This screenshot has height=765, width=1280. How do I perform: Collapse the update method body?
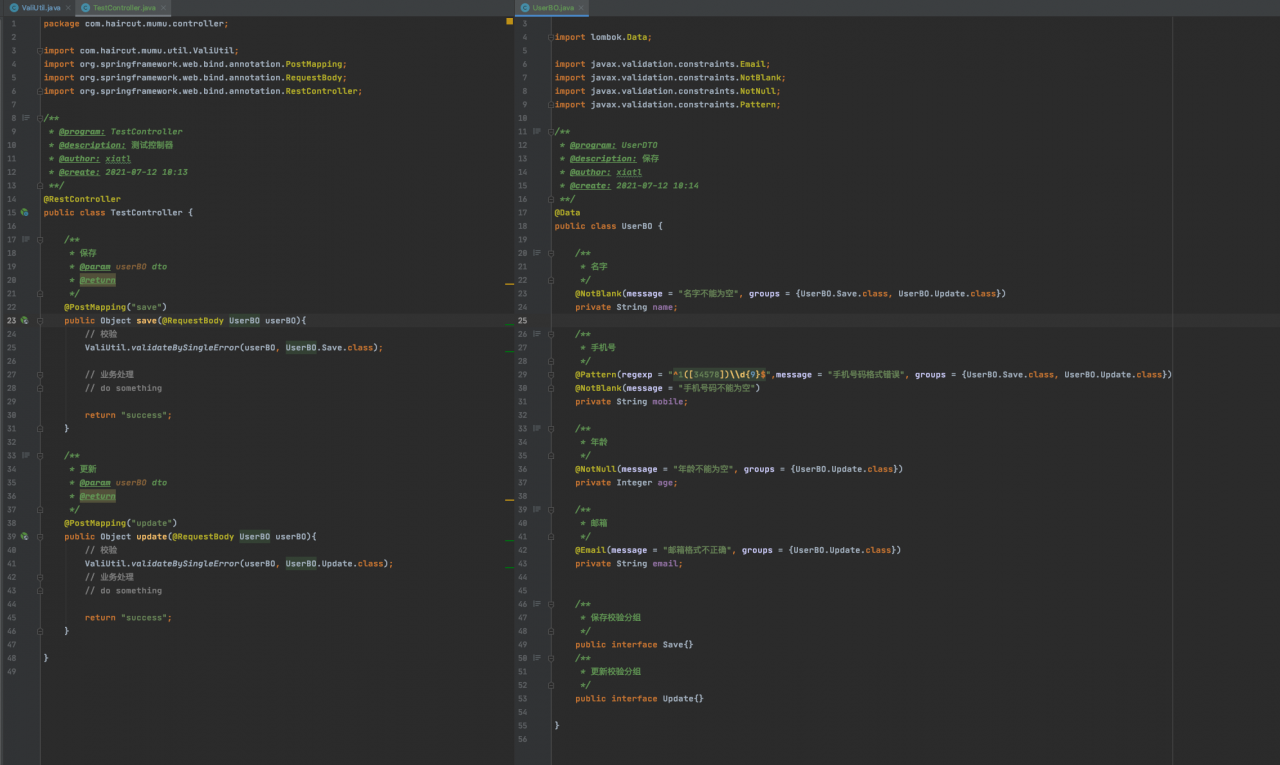(x=39, y=536)
